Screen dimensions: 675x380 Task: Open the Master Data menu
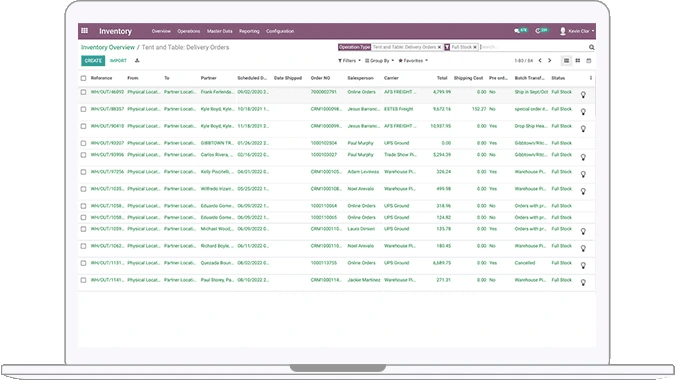(x=220, y=31)
